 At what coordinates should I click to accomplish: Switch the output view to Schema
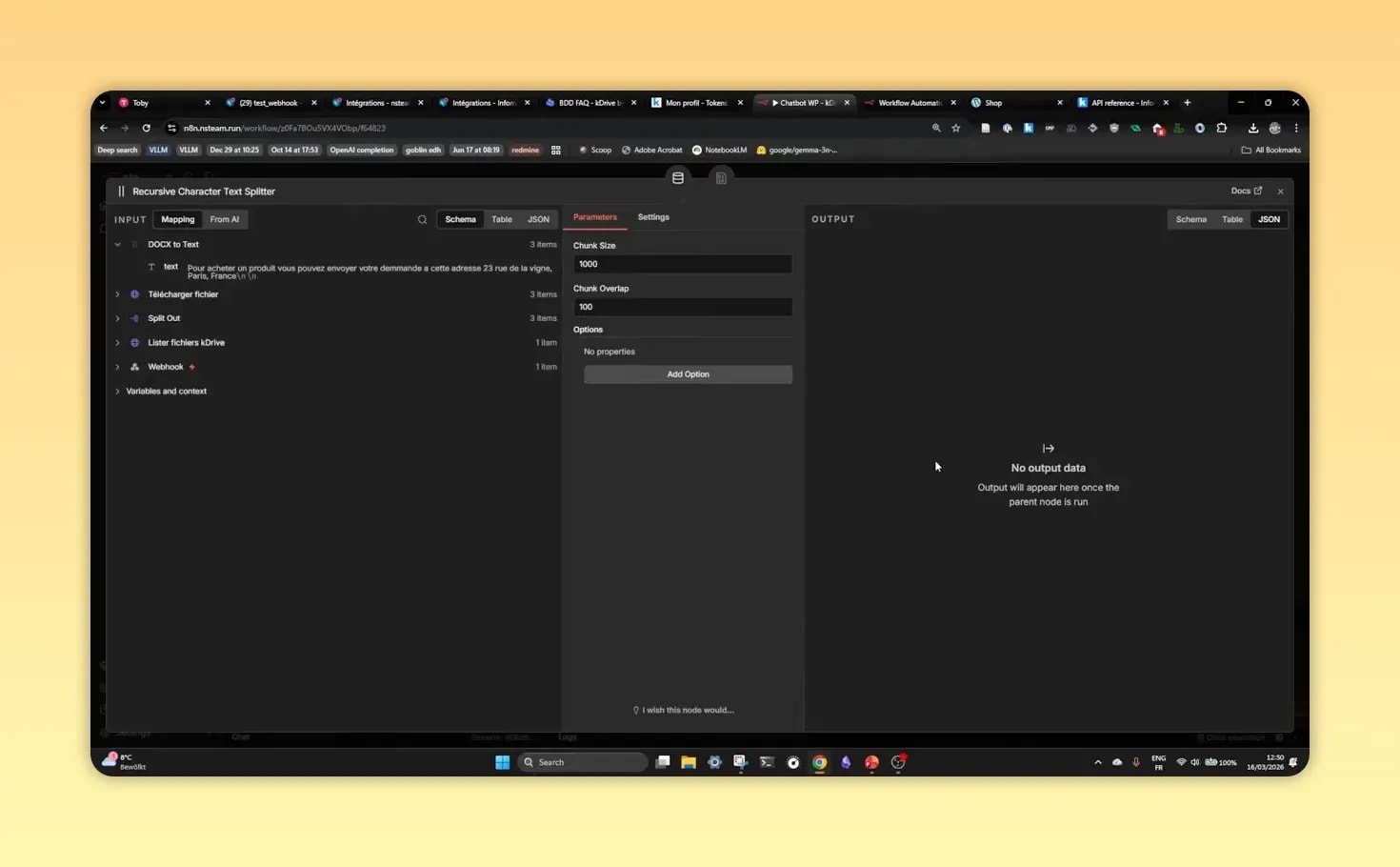[x=1190, y=219]
